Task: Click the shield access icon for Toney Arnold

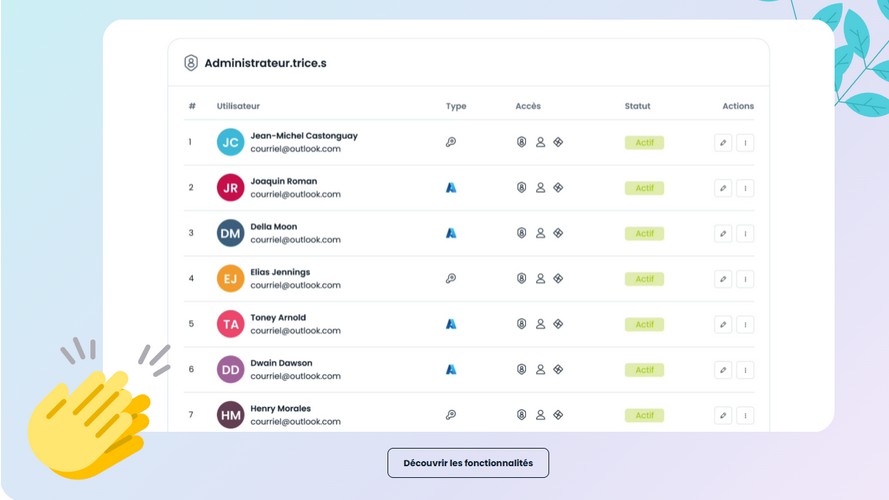Action: tap(522, 324)
